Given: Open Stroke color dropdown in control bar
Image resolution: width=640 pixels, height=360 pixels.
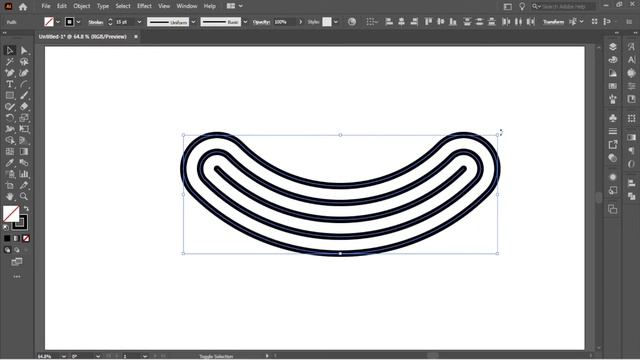Looking at the screenshot, I should pyautogui.click(x=78, y=22).
